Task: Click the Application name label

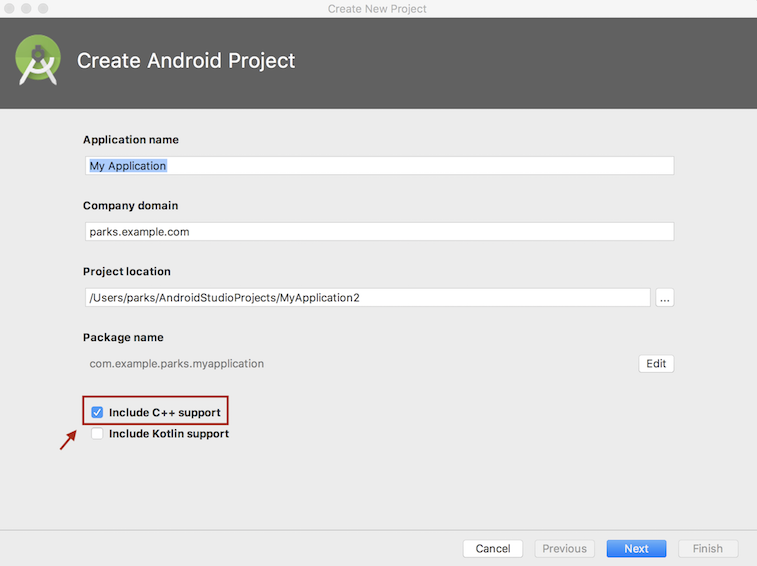Action: point(131,140)
